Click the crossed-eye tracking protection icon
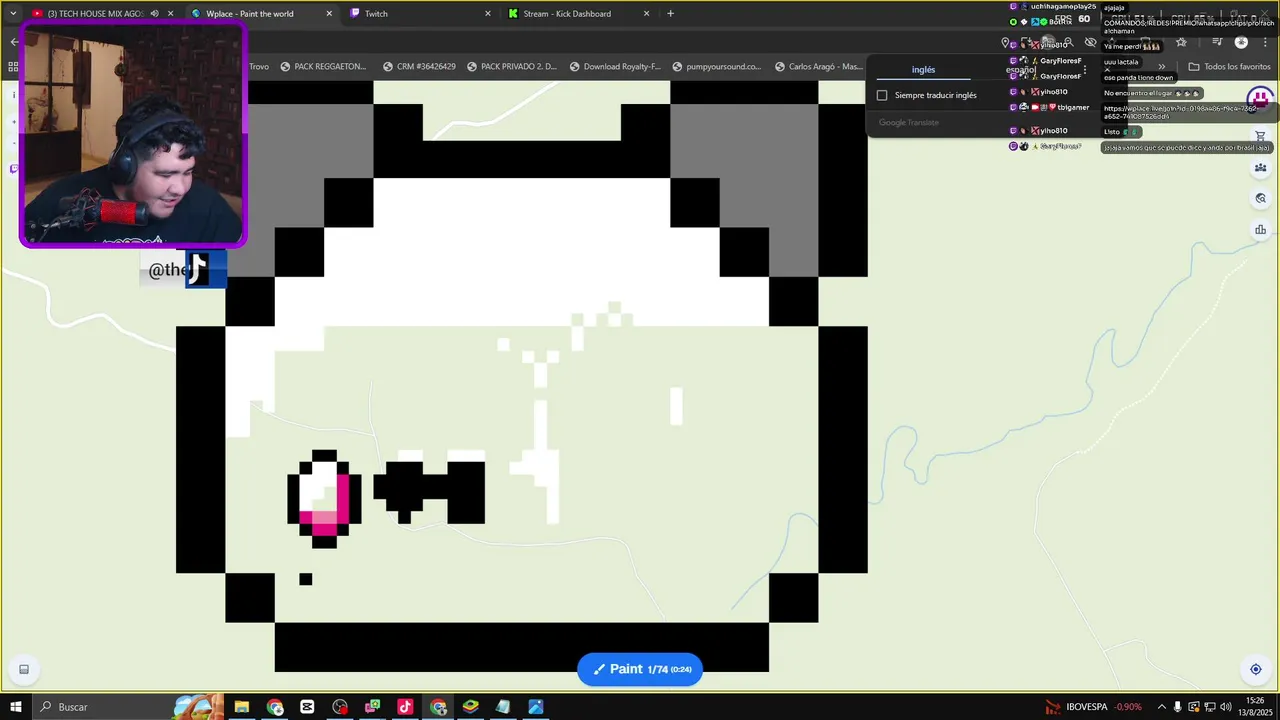 [1091, 43]
